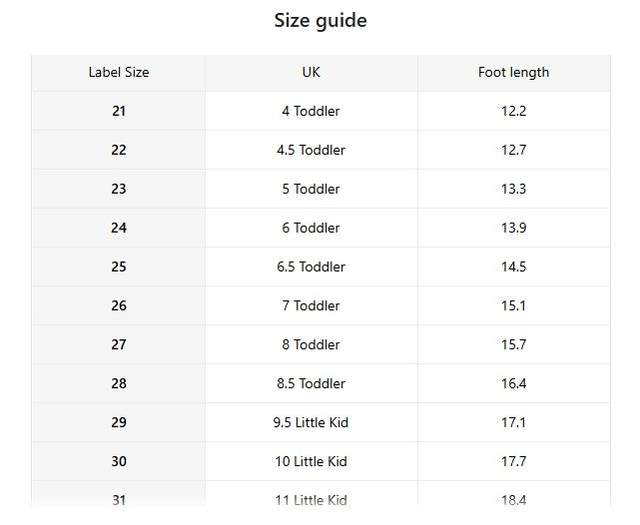
Task: Click the Size guide heading
Action: (320, 21)
